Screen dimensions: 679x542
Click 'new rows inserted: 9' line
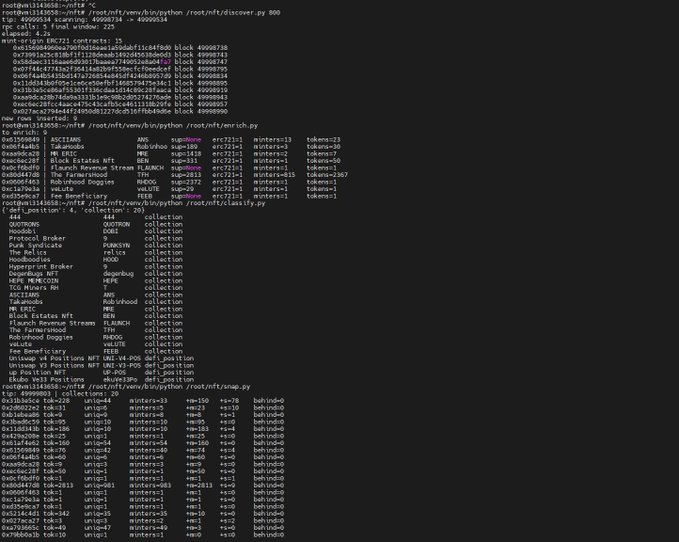pyautogui.click(x=39, y=118)
